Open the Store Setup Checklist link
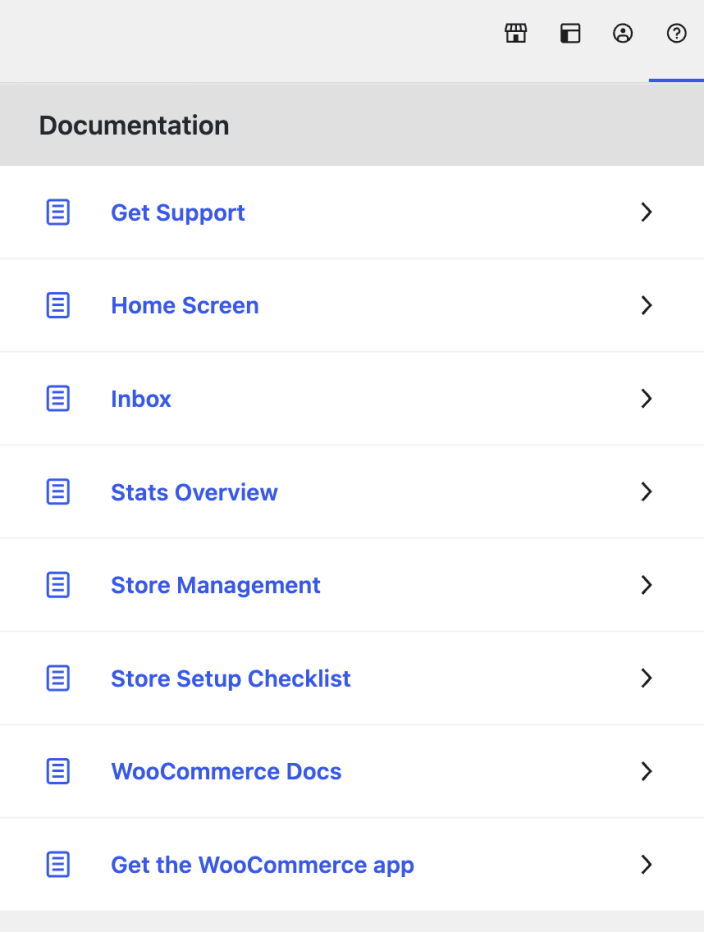704x932 pixels. [231, 679]
